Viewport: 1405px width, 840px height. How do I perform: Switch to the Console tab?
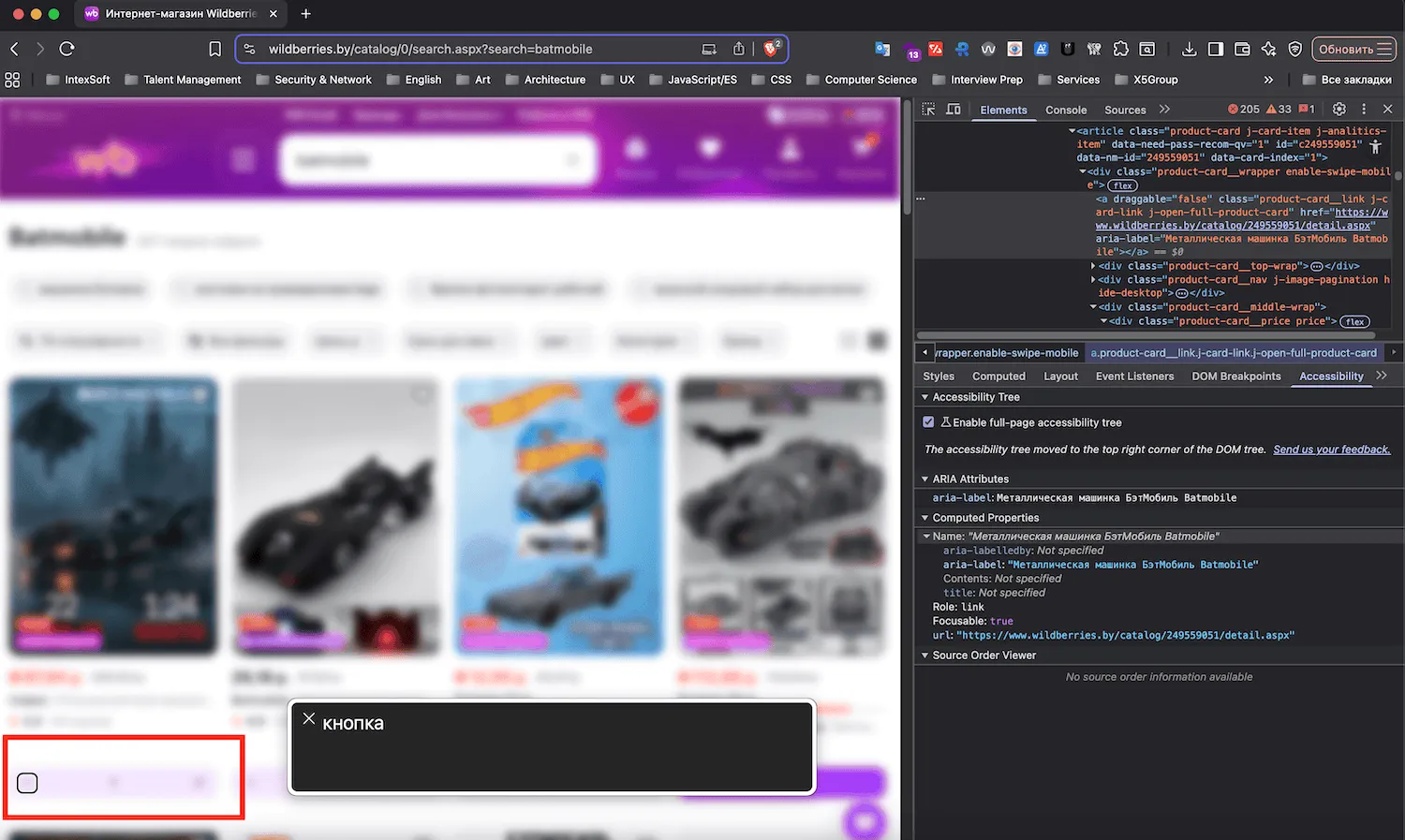(1065, 110)
